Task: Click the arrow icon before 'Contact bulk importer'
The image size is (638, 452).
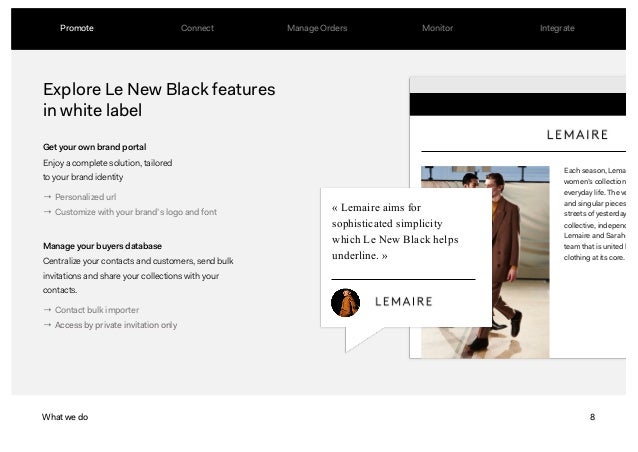Action: pyautogui.click(x=47, y=310)
